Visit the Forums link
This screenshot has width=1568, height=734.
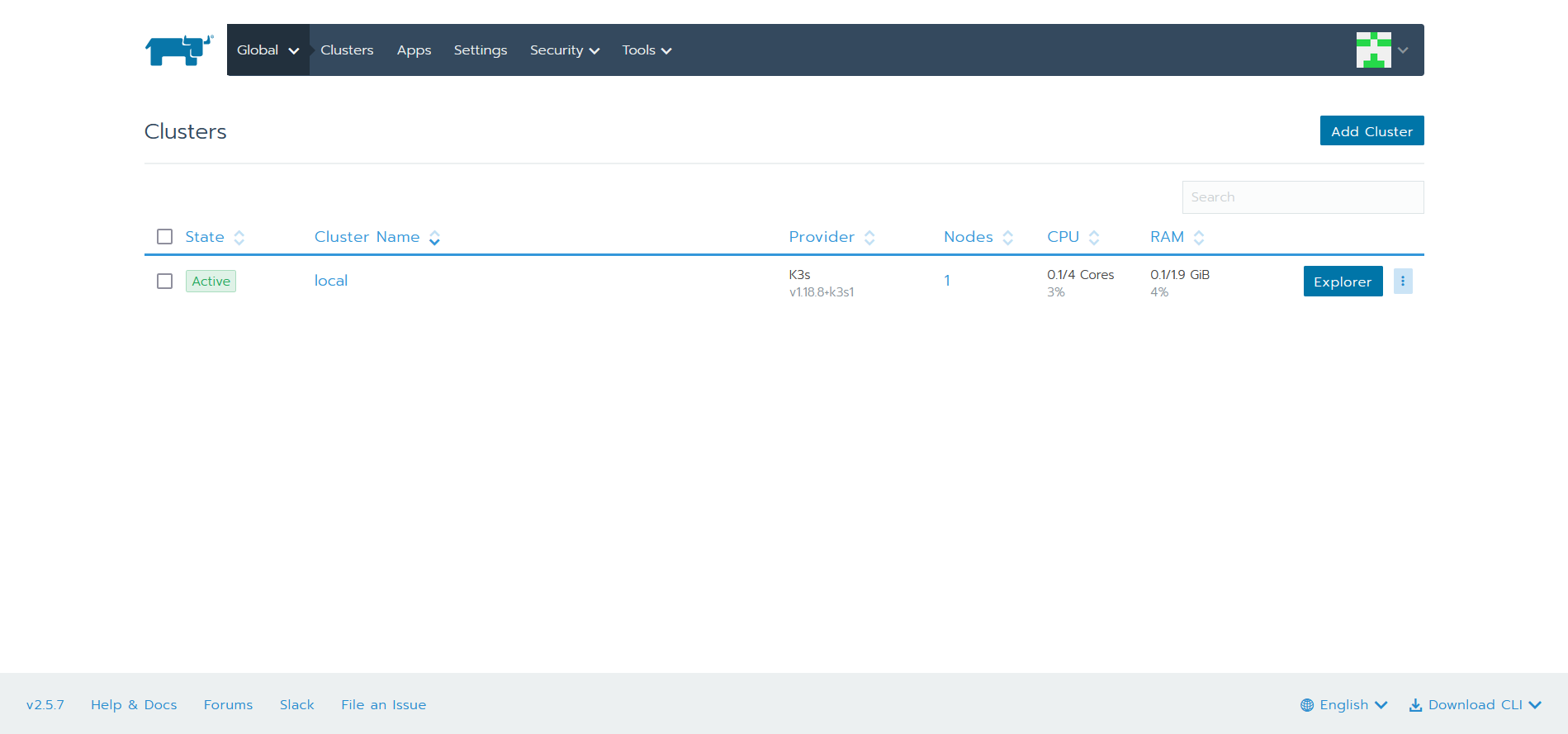tap(228, 705)
